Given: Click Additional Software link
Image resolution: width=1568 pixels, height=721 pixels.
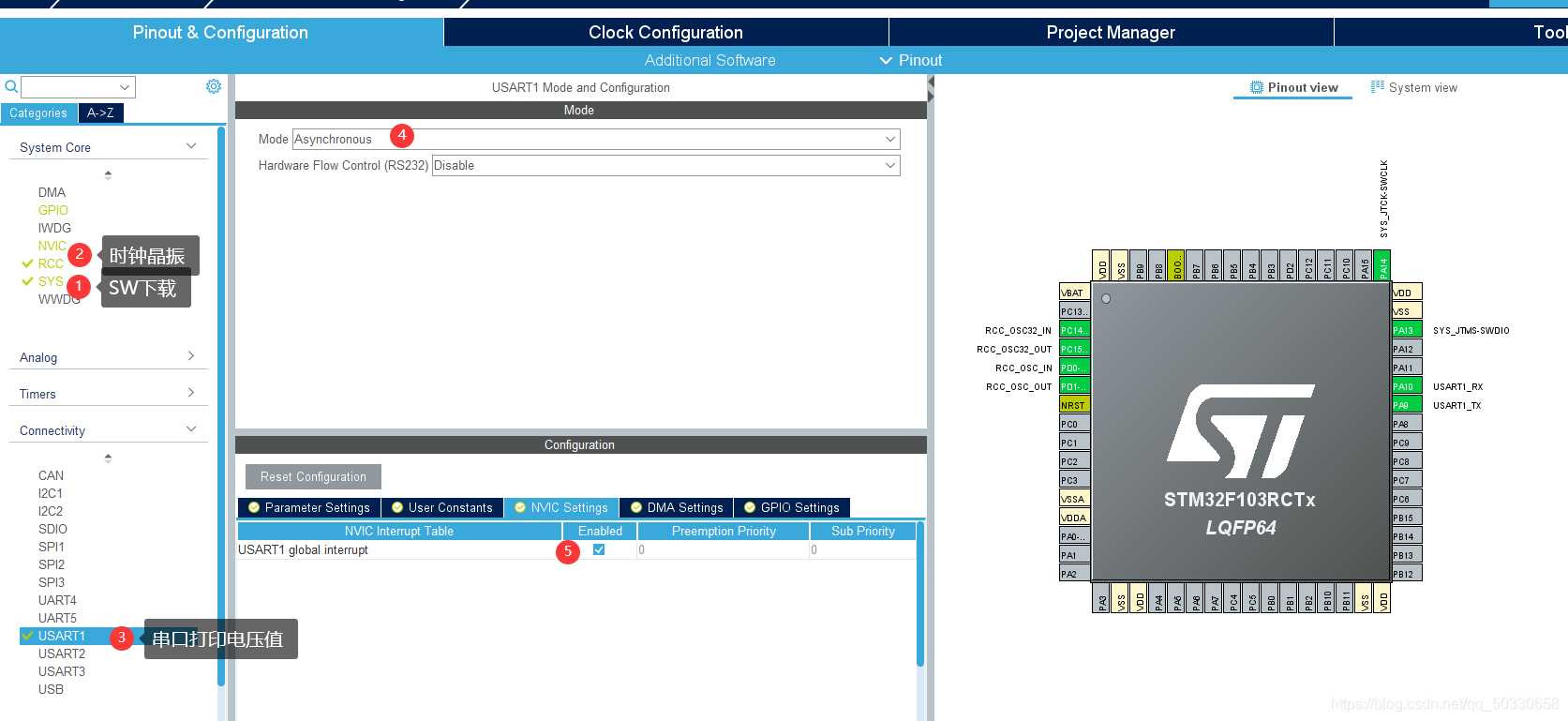Looking at the screenshot, I should pos(709,60).
